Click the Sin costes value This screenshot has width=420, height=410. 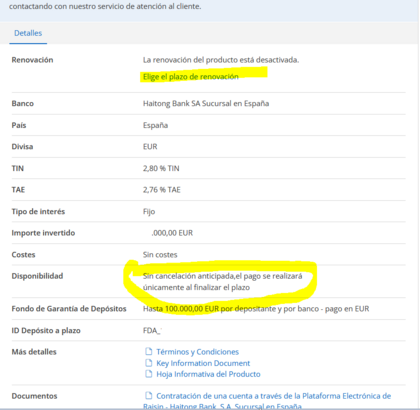[160, 255]
